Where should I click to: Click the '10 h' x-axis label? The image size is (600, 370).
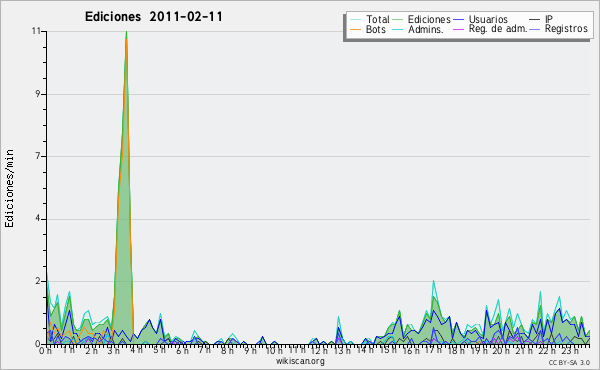click(274, 351)
